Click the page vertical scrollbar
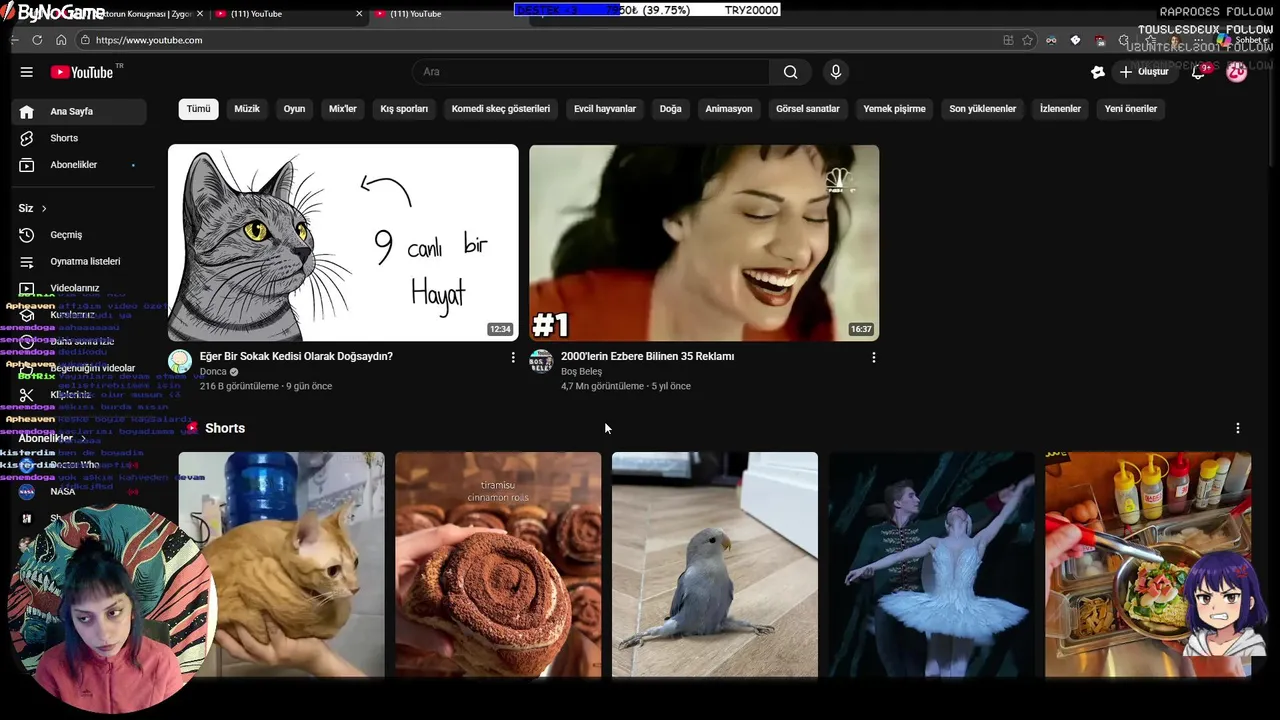Screen dimensions: 1280x720 click(x=1274, y=110)
